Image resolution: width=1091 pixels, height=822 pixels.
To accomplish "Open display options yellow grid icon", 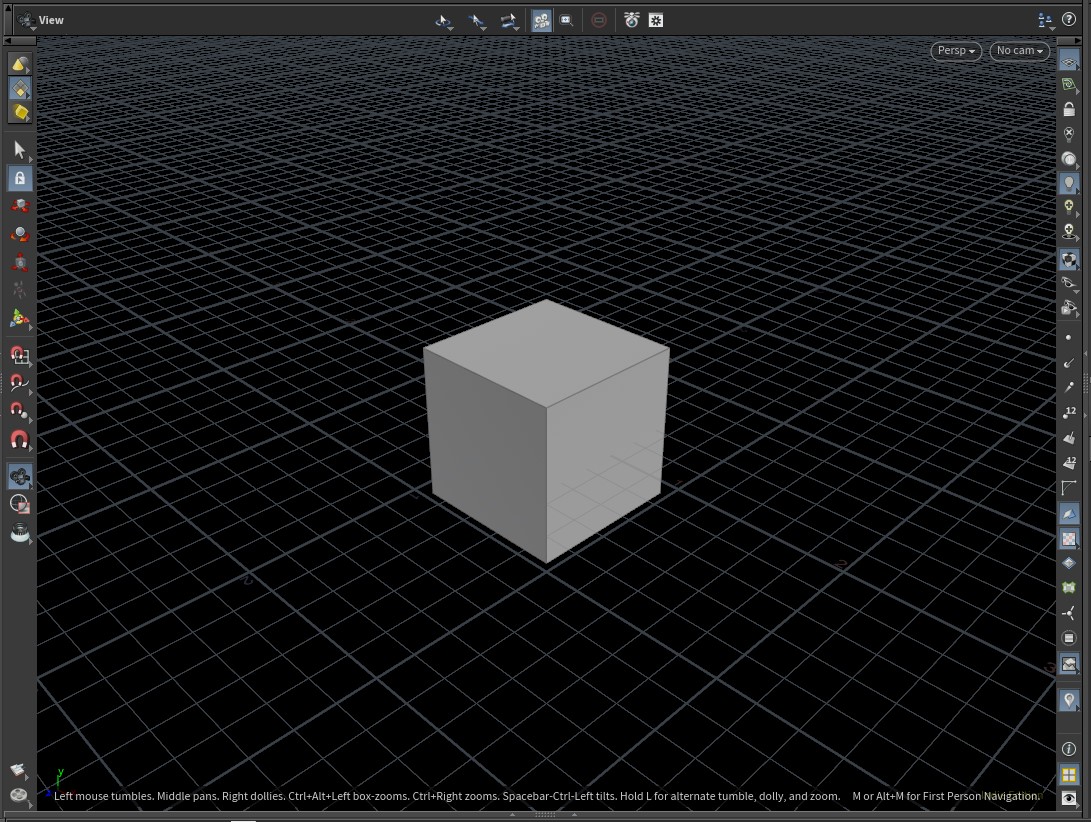I will click(x=1069, y=774).
